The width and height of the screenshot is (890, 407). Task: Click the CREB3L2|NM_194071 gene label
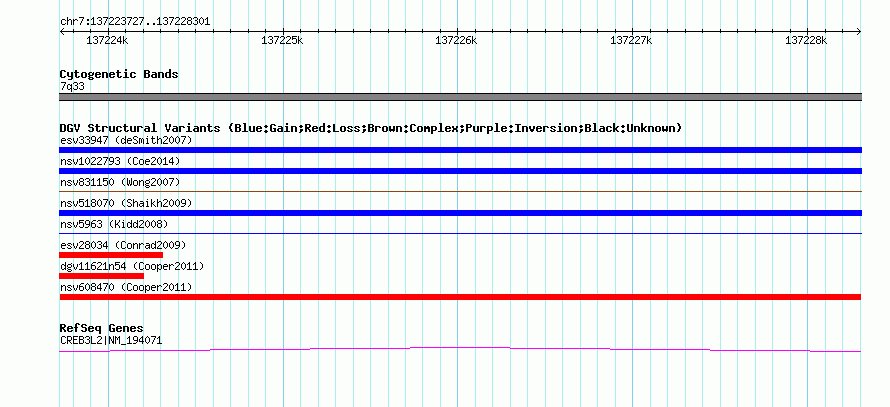pyautogui.click(x=111, y=341)
